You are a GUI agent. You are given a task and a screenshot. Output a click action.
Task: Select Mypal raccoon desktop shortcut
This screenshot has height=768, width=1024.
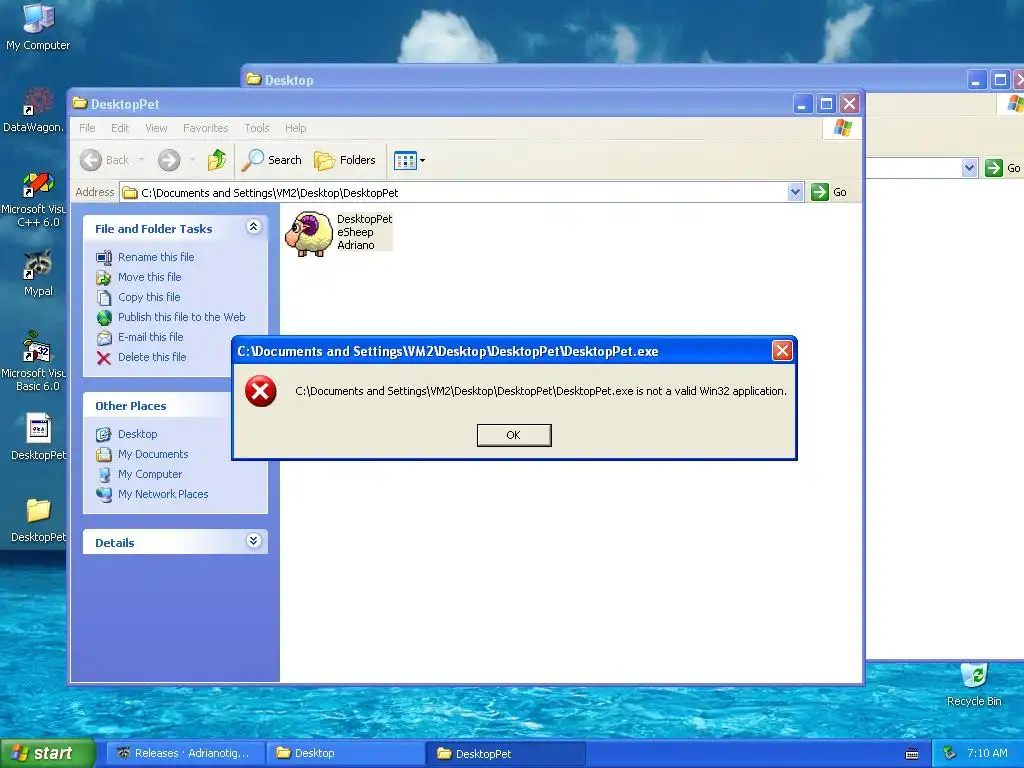coord(38,273)
